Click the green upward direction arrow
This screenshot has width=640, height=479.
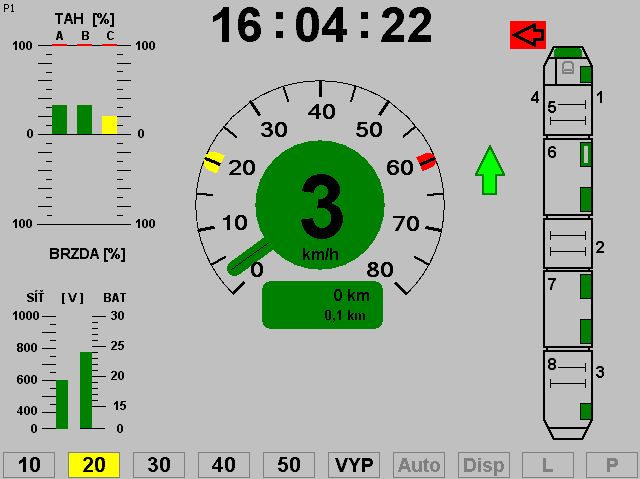pos(489,170)
